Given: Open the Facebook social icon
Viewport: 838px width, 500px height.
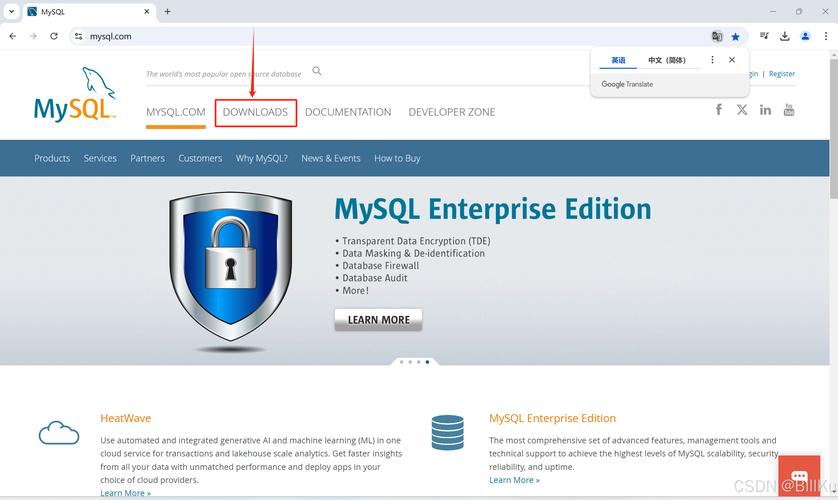Looking at the screenshot, I should pyautogui.click(x=718, y=110).
